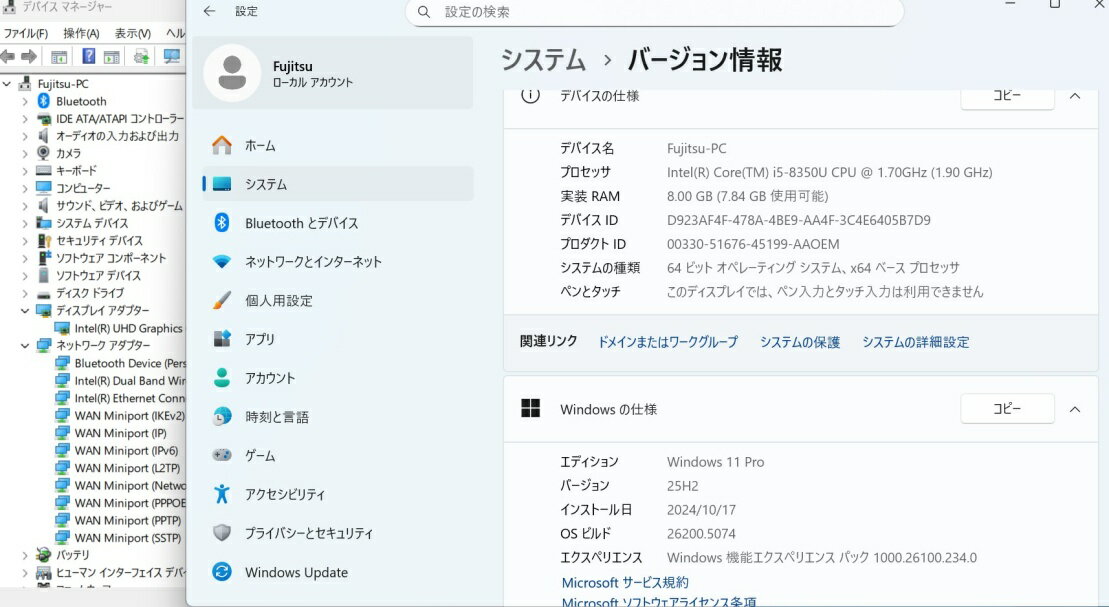Click the ネットワークとインターネット Wi-Fi icon
1109x607 pixels.
pyautogui.click(x=222, y=262)
